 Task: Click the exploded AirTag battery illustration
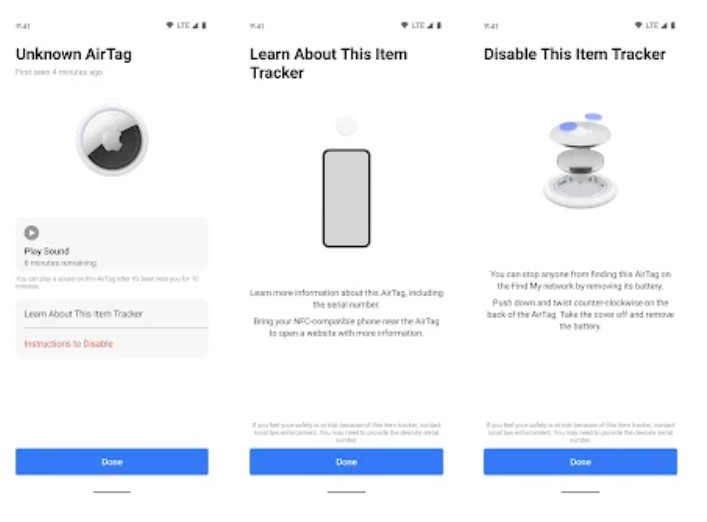pos(580,160)
